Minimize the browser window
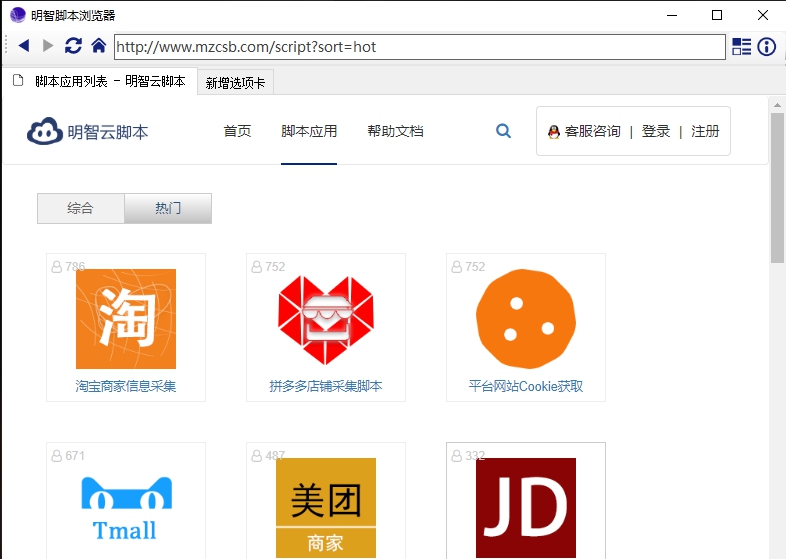The width and height of the screenshot is (786, 559). [672, 15]
